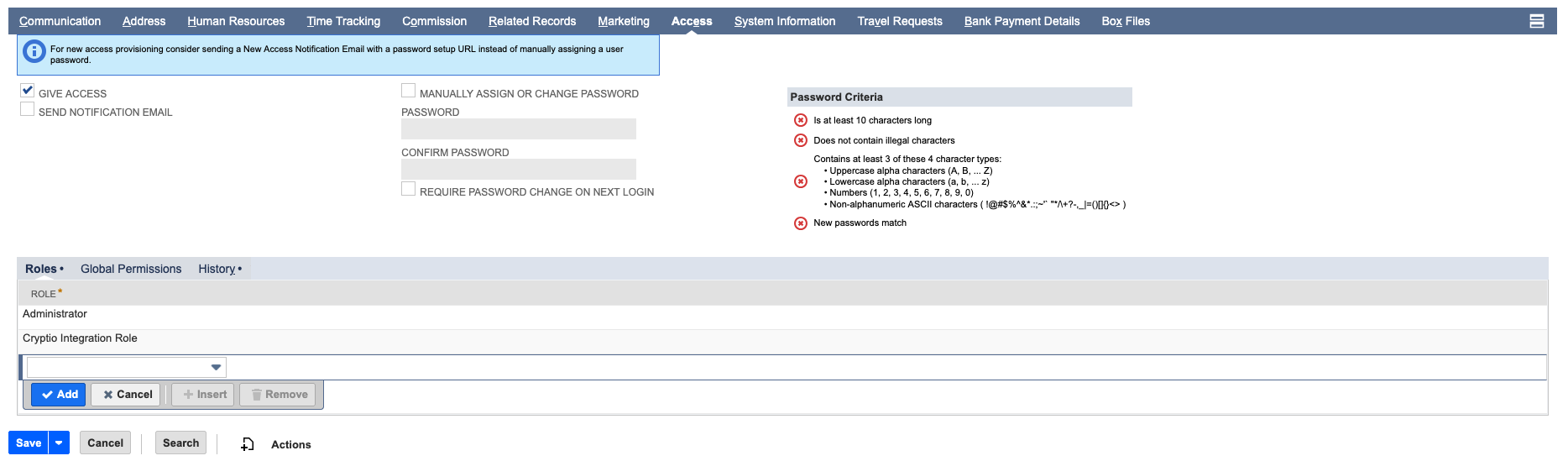
Task: Enable Send Notification Email checkbox
Action: click(x=28, y=109)
